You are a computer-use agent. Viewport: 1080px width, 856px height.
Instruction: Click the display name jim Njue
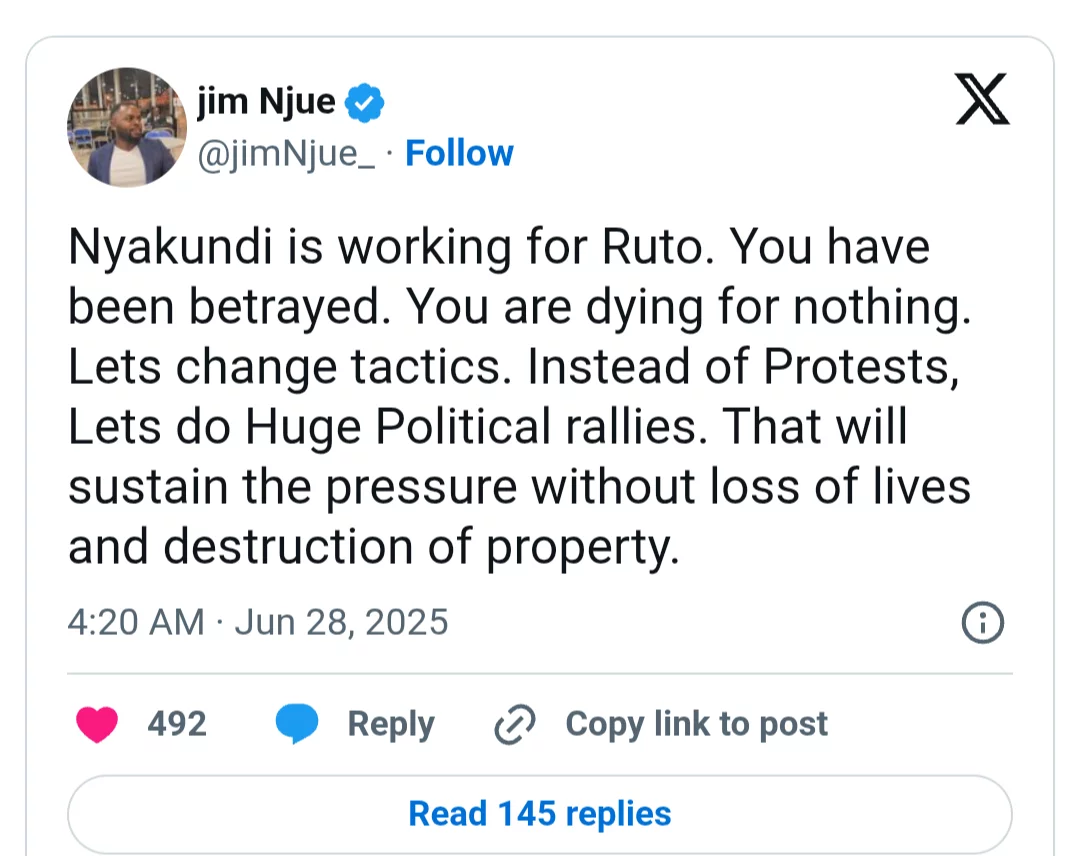pos(266,102)
